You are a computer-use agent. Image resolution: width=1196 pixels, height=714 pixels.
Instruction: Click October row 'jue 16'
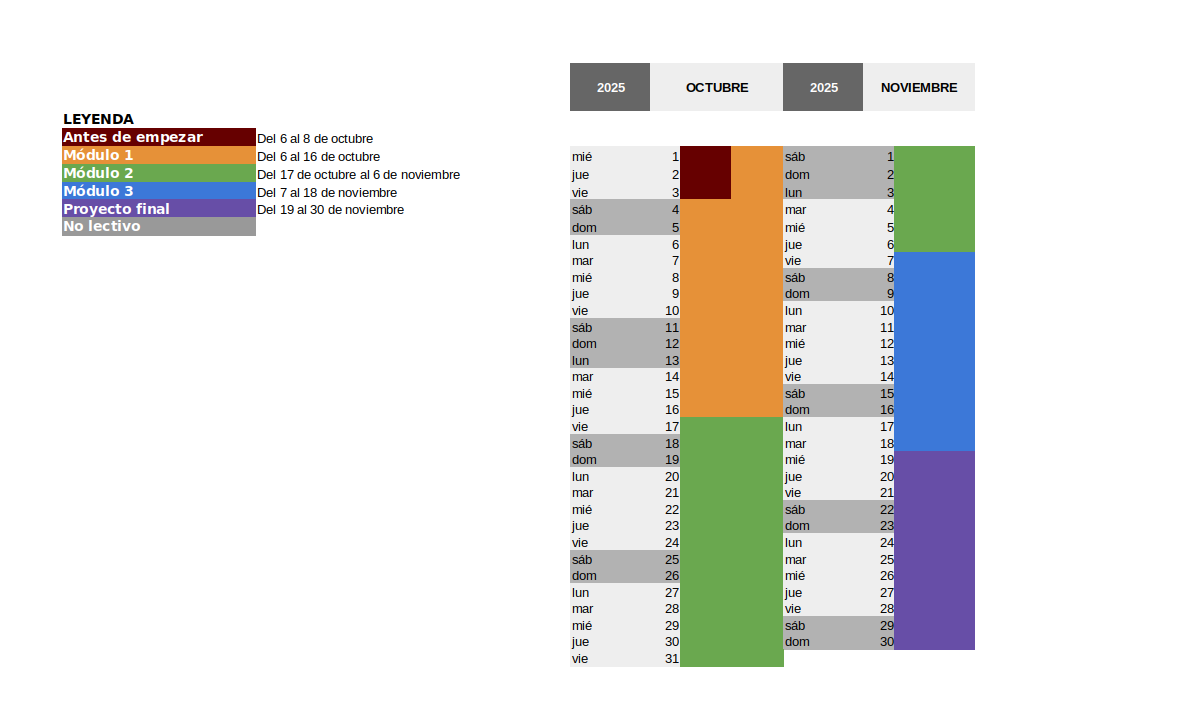coord(625,410)
